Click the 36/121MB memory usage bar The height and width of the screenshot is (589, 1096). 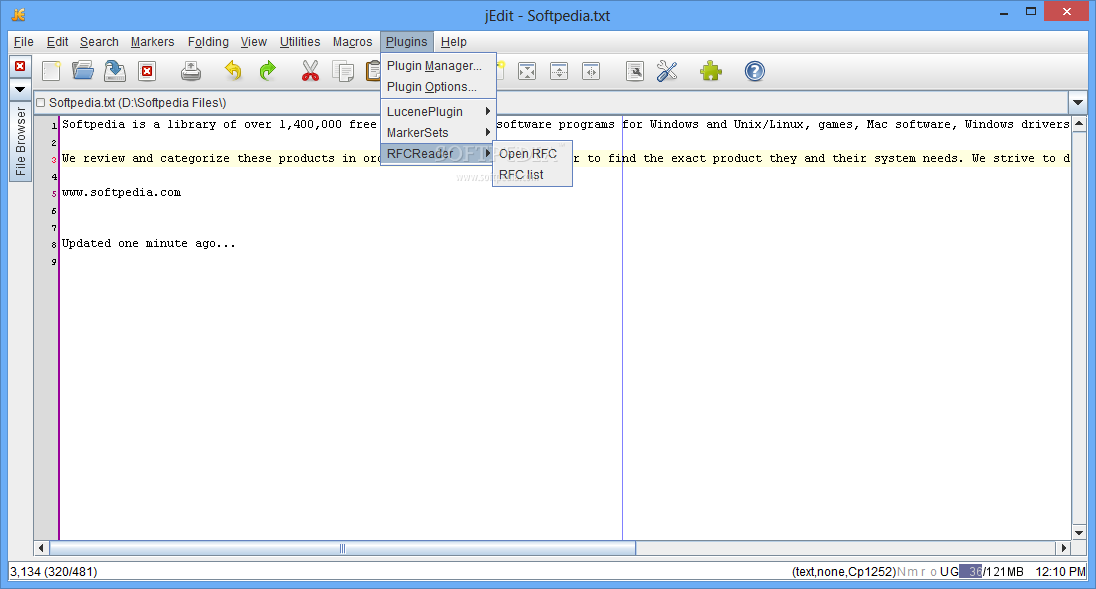[x=993, y=572]
